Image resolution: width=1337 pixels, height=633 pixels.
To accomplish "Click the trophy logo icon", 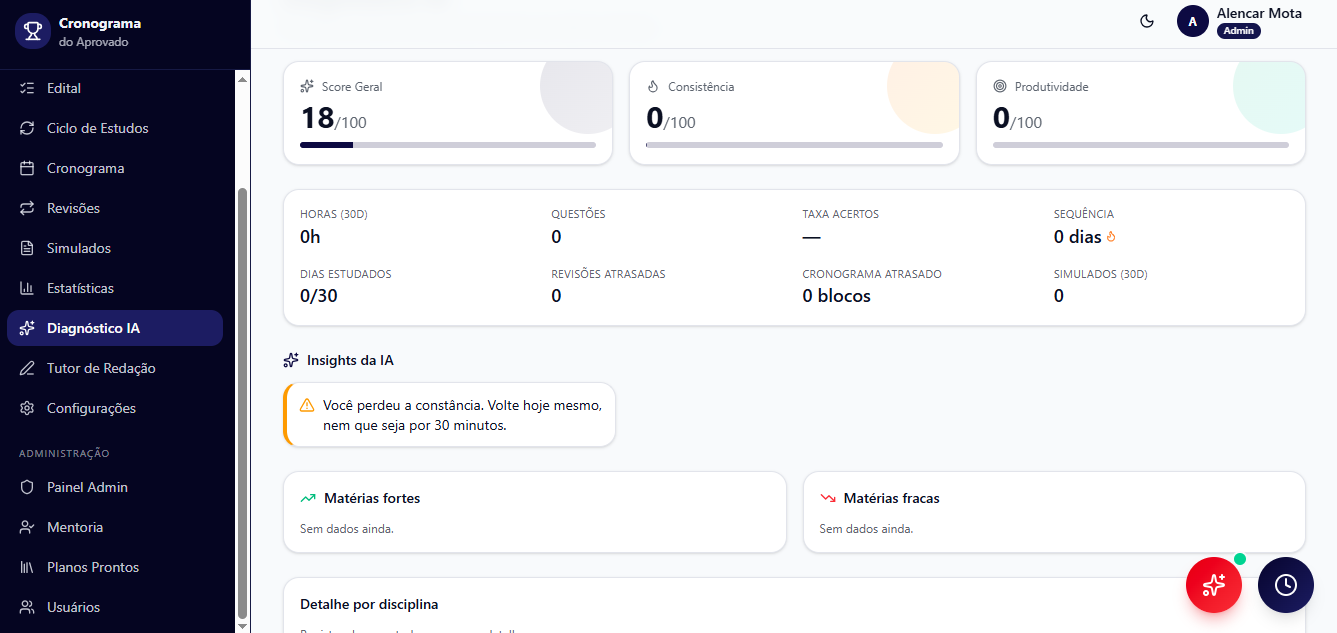I will (32, 31).
